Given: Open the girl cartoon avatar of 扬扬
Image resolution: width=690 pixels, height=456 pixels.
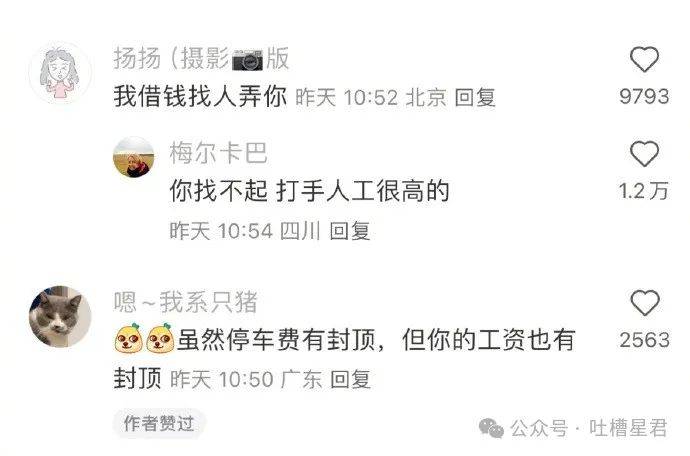Looking at the screenshot, I should (x=60, y=73).
